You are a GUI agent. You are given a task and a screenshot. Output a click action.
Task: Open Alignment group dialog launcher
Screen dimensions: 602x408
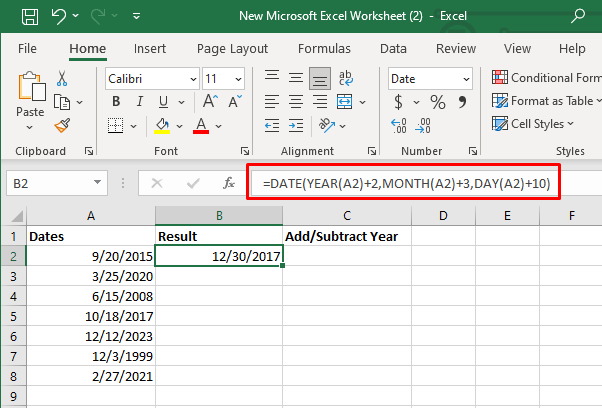coord(371,151)
